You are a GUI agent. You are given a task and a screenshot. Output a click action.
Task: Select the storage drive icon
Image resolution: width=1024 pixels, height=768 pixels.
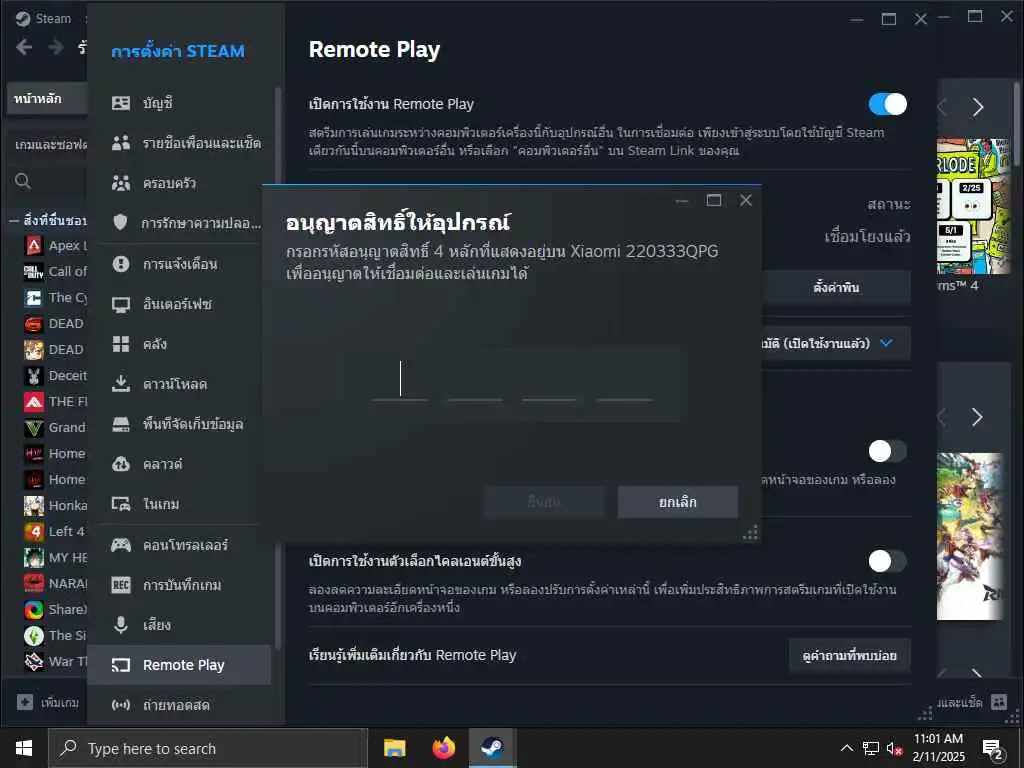click(x=121, y=424)
